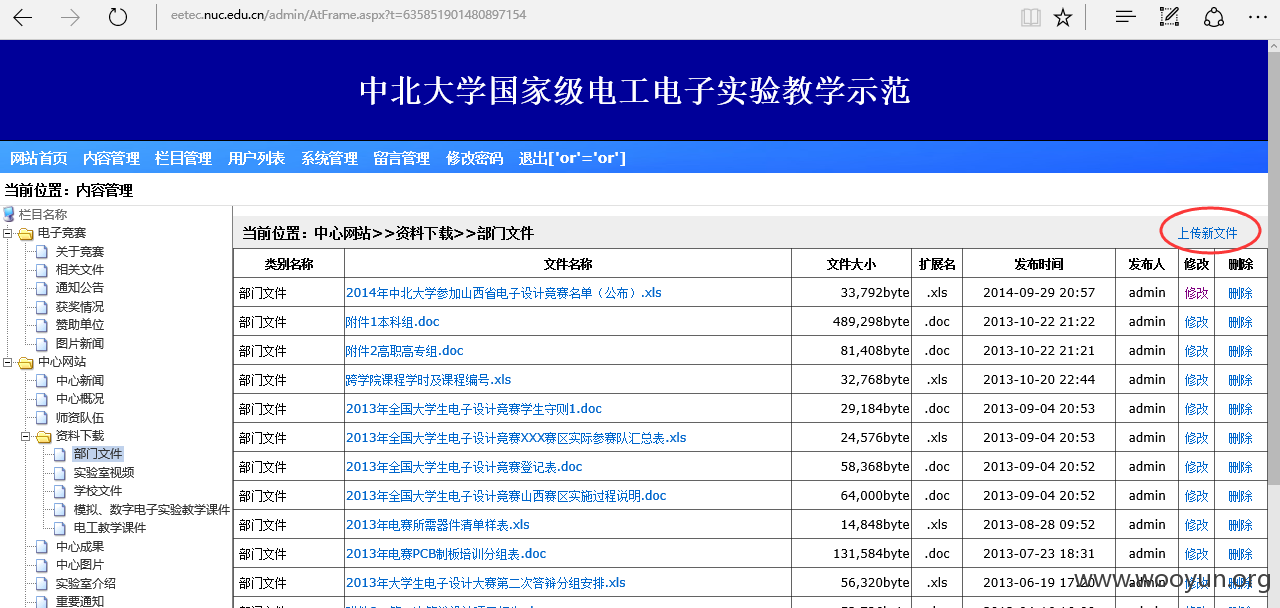Select 关于竞赛 in the tree
Viewport: 1280px width, 608px height.
coord(79,252)
